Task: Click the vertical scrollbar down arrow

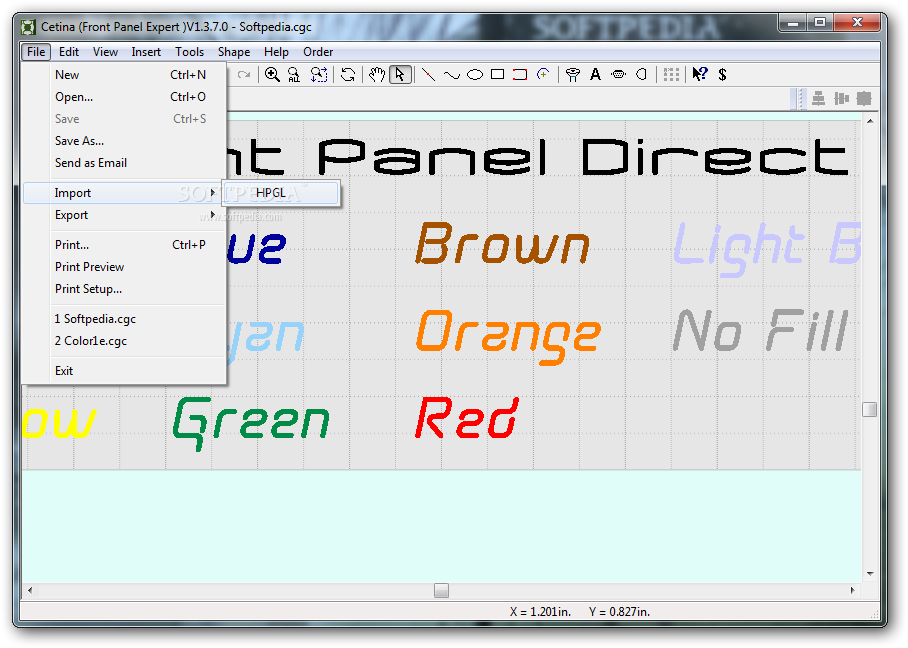Action: [x=870, y=574]
